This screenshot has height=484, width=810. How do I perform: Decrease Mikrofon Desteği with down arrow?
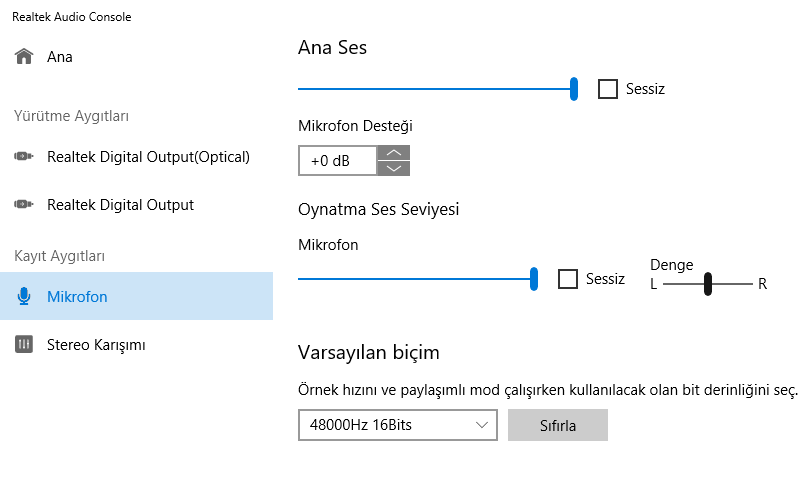[394, 168]
